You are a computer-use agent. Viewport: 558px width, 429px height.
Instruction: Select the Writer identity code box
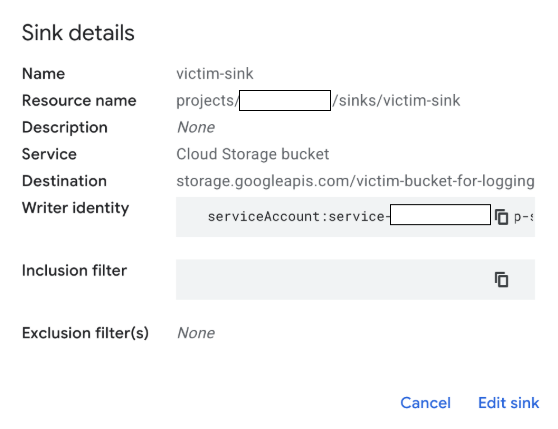[x=355, y=217]
